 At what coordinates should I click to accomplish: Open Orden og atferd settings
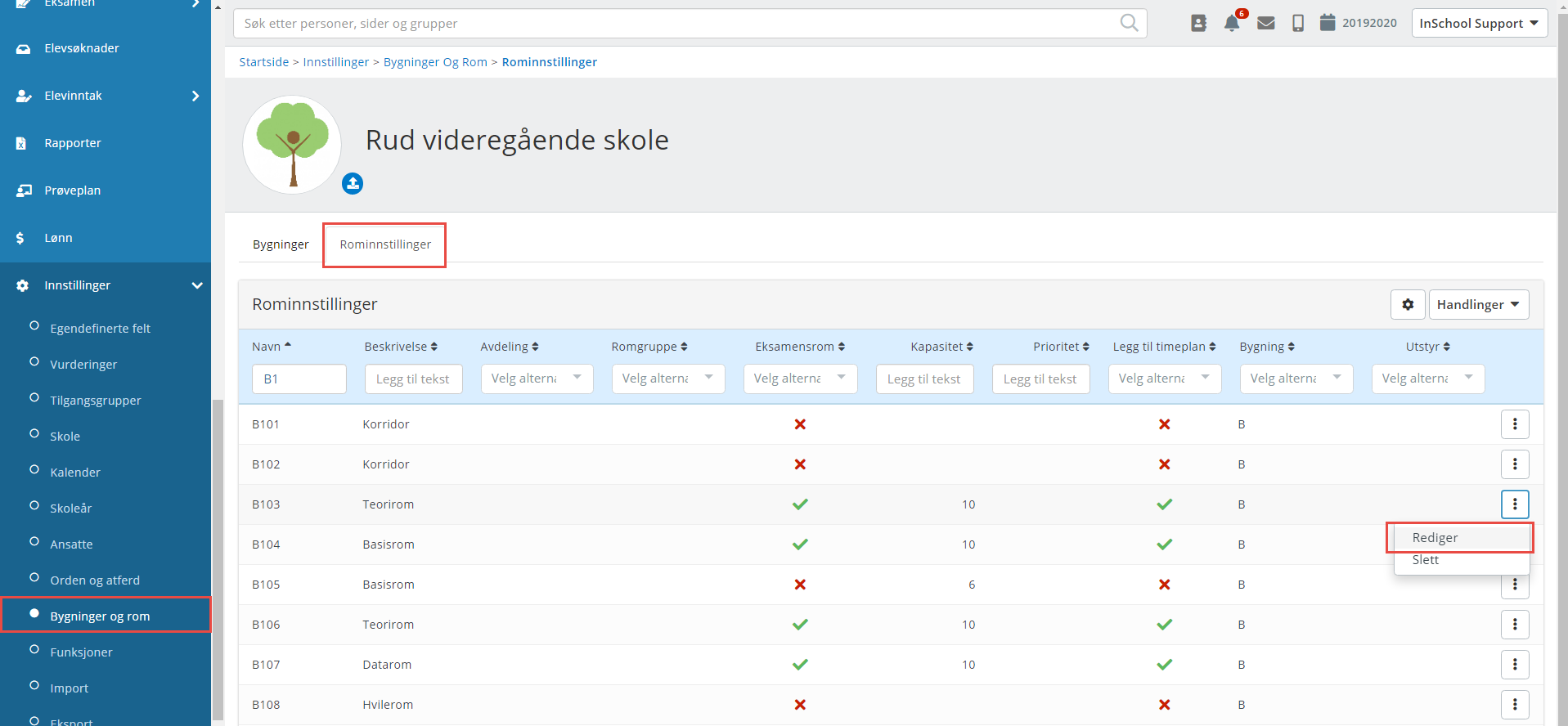(95, 580)
